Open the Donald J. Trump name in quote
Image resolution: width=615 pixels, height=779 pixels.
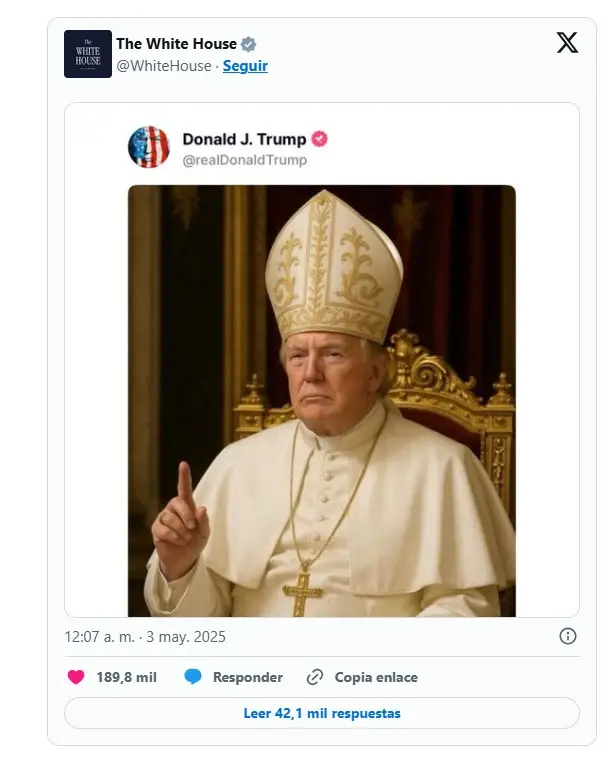coord(244,139)
